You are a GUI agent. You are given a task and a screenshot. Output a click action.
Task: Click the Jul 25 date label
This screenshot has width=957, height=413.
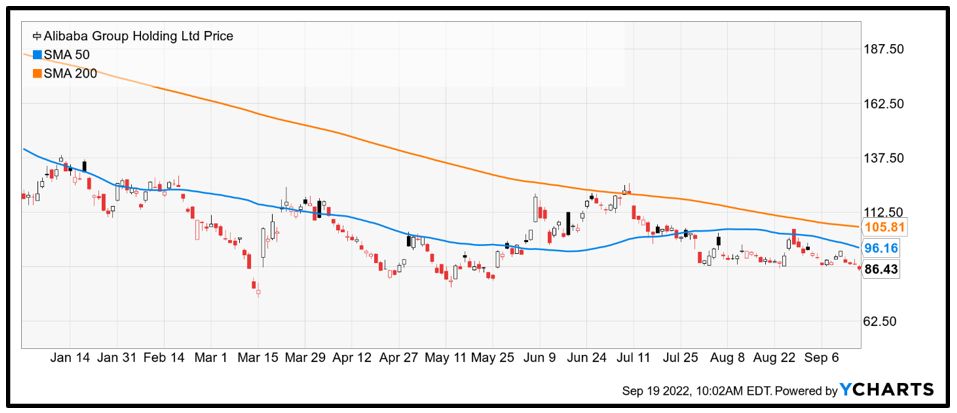click(681, 357)
